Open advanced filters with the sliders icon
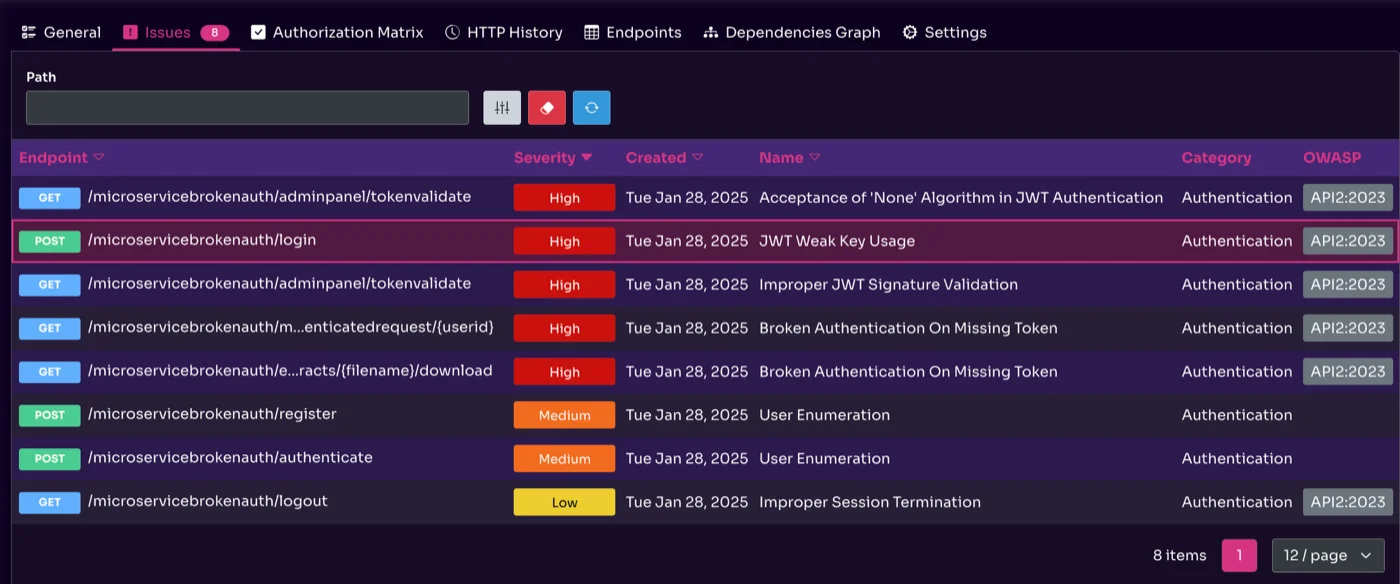This screenshot has width=1400, height=584. pyautogui.click(x=501, y=107)
